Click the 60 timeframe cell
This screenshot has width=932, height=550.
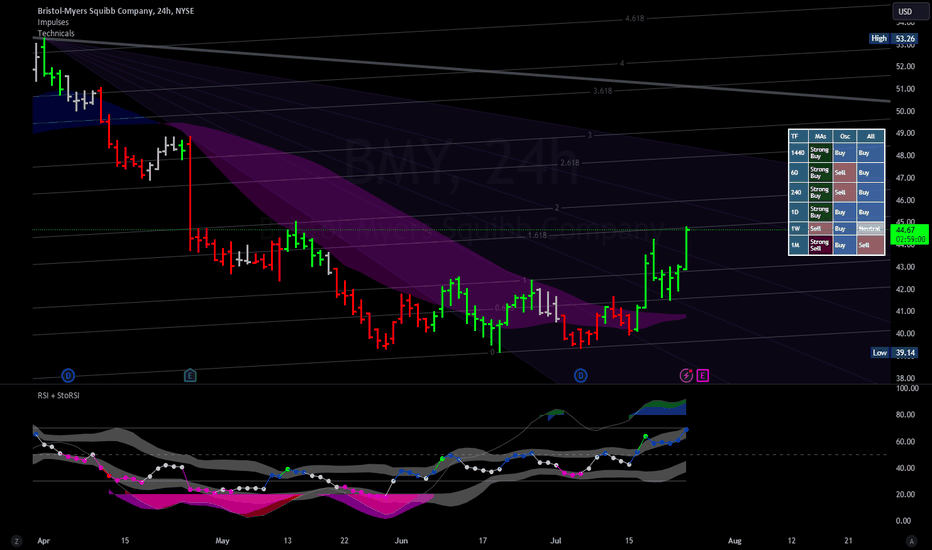coord(798,172)
